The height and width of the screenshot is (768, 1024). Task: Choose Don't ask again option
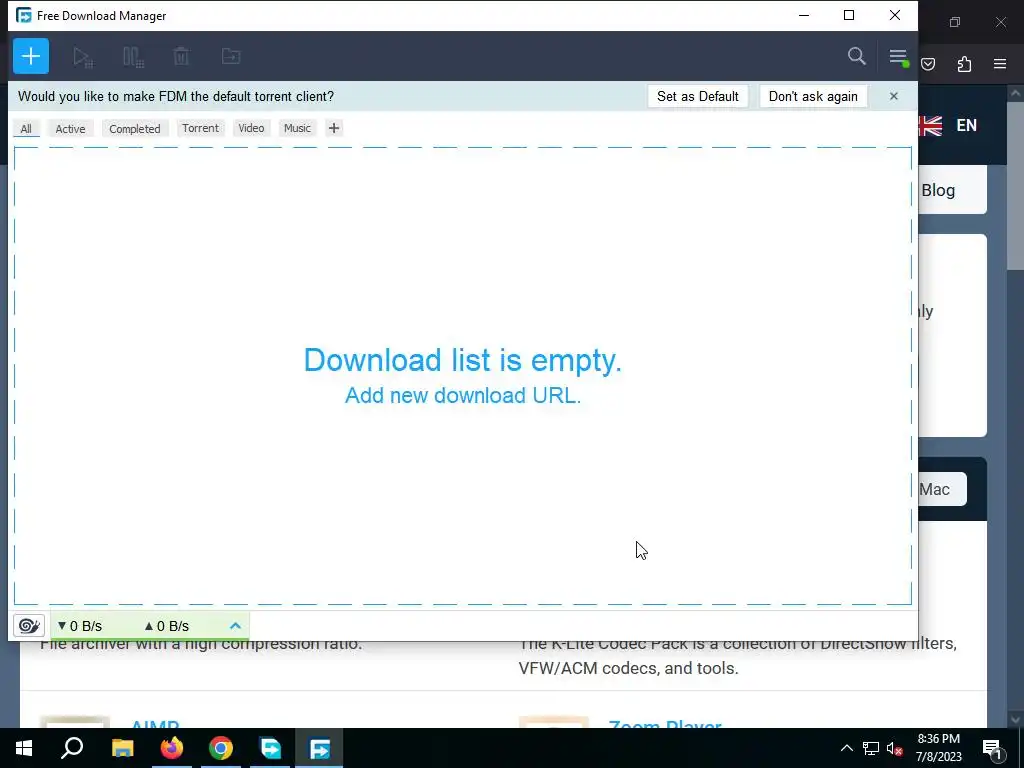point(813,97)
